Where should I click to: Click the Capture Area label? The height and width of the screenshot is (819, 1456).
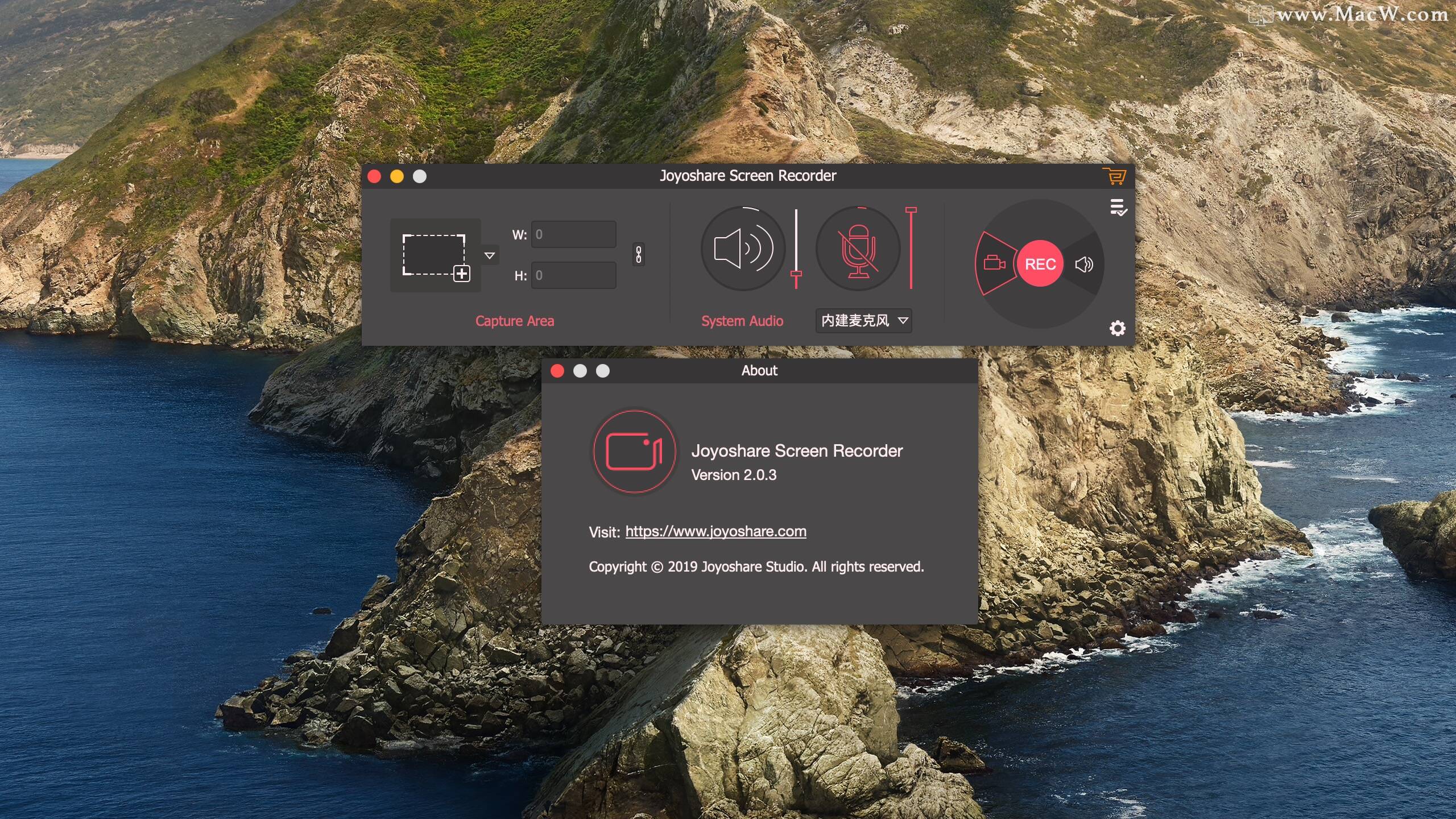(515, 321)
